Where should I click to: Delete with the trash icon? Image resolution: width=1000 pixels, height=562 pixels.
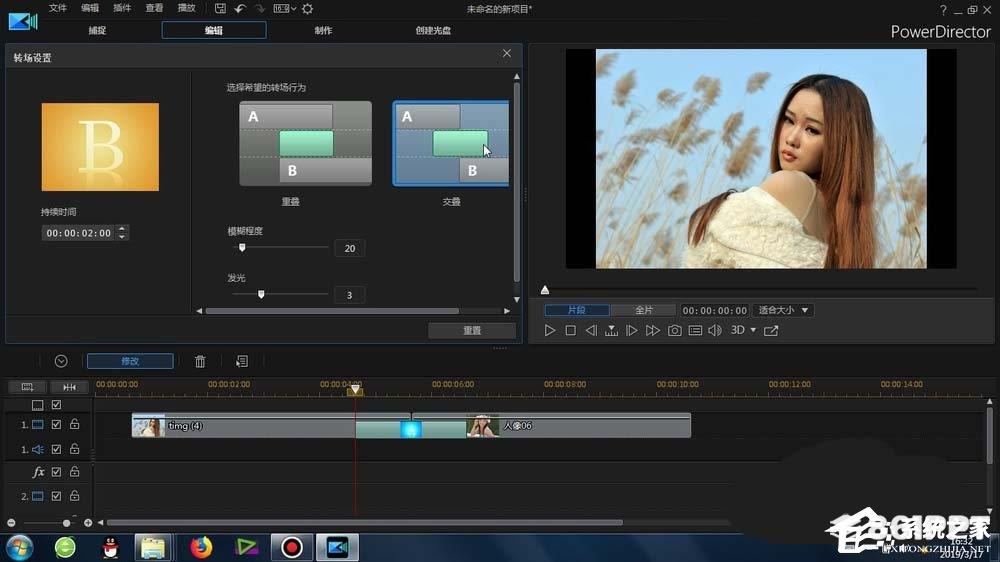coord(200,361)
